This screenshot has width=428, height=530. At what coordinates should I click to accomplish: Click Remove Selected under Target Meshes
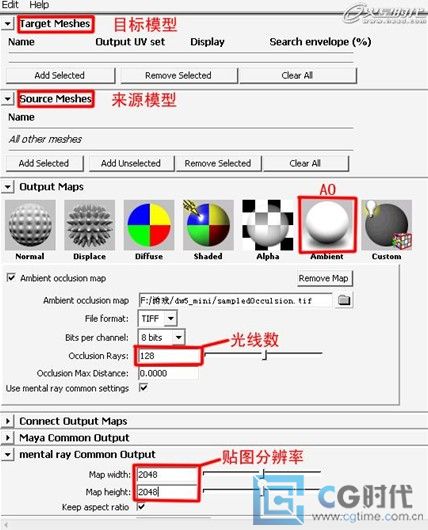(179, 75)
